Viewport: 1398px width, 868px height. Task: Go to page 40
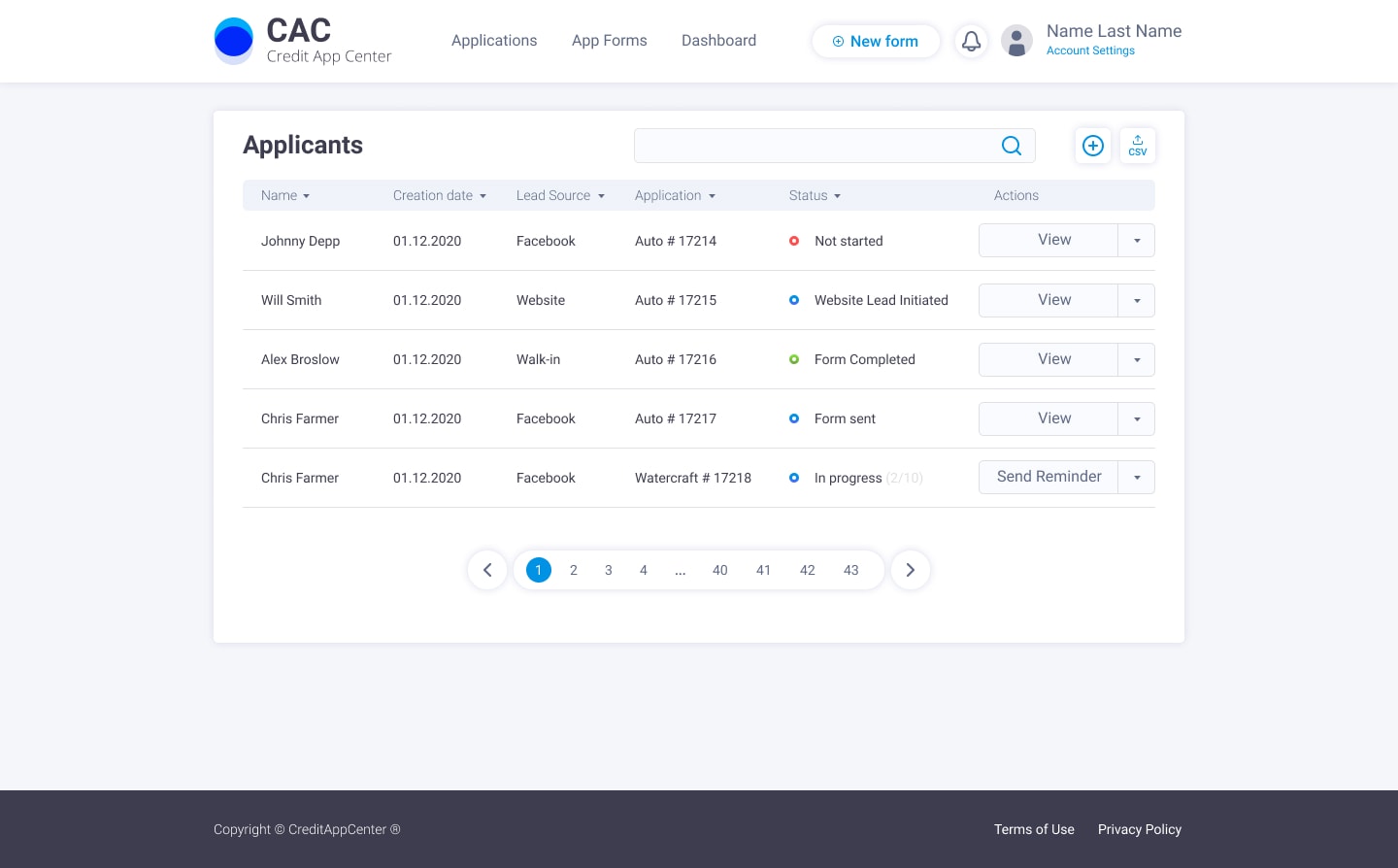(x=720, y=570)
